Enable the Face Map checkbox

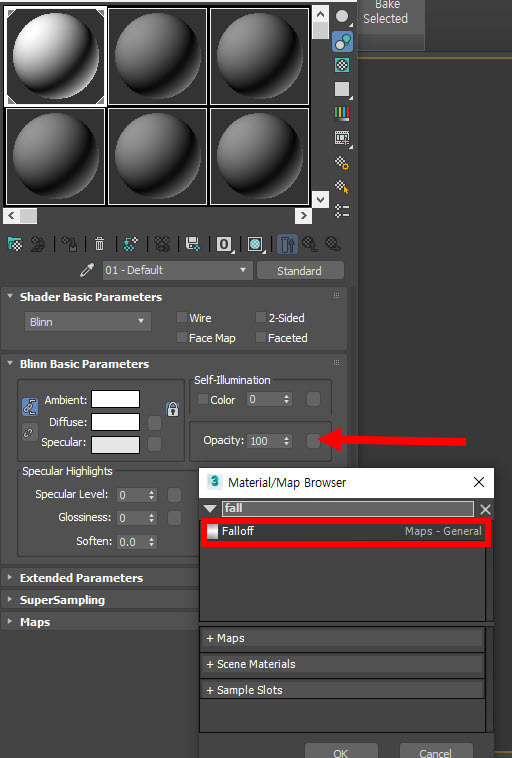(x=182, y=337)
